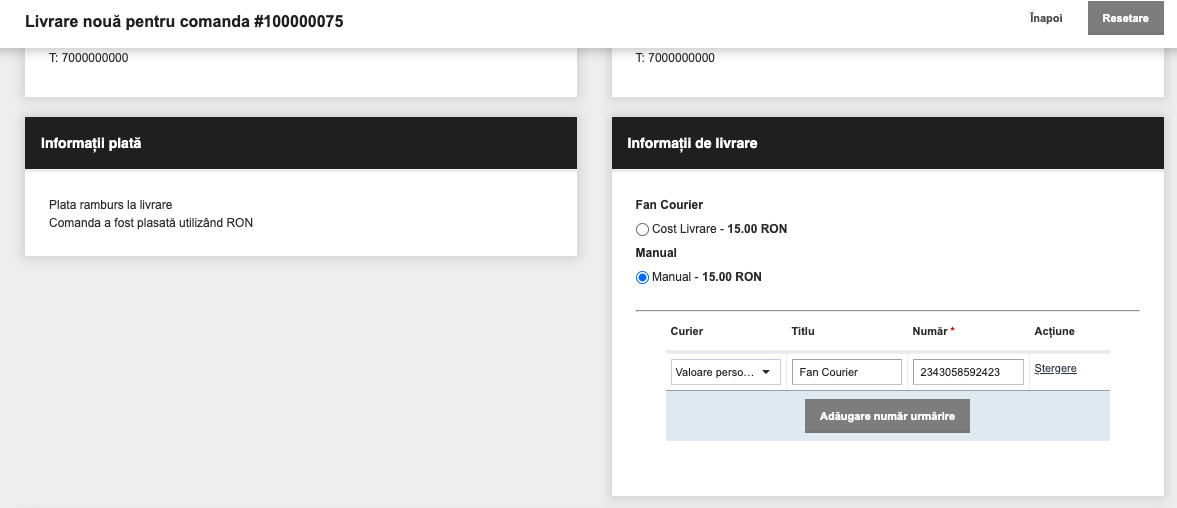Remove the tracking row via Ștergere
Image resolution: width=1177 pixels, height=508 pixels.
[1055, 368]
